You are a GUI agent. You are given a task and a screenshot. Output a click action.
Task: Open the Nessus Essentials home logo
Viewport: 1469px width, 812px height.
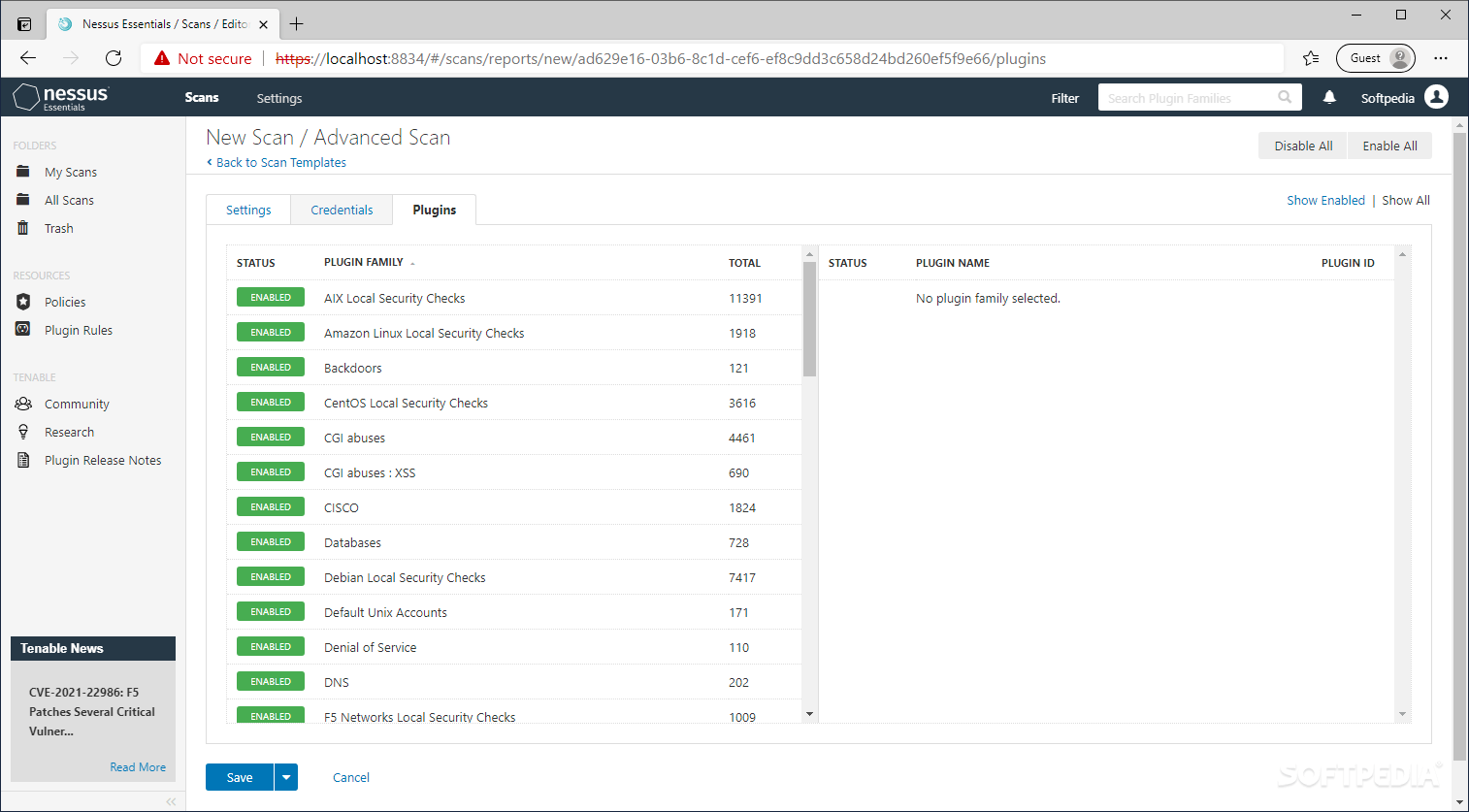pos(60,97)
